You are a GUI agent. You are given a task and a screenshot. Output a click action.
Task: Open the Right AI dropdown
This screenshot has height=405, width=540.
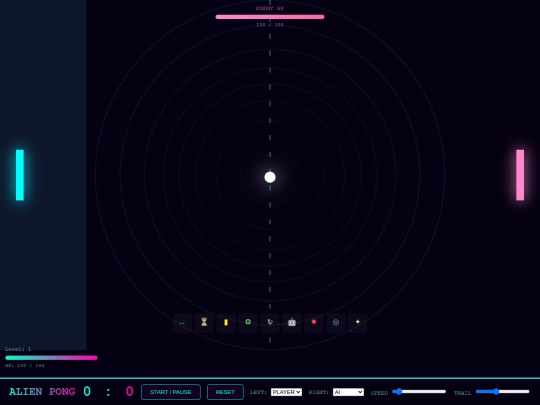[348, 392]
